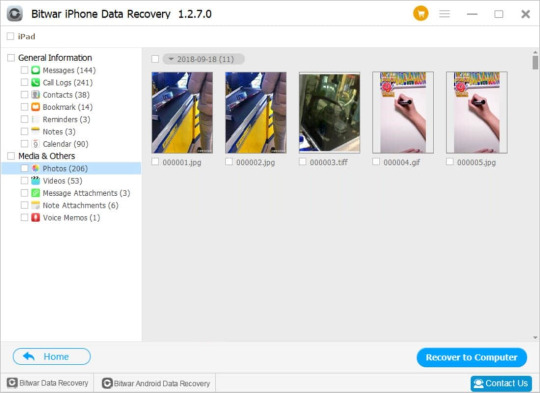The width and height of the screenshot is (540, 393).
Task: Click the Home button
Action: [x=52, y=356]
